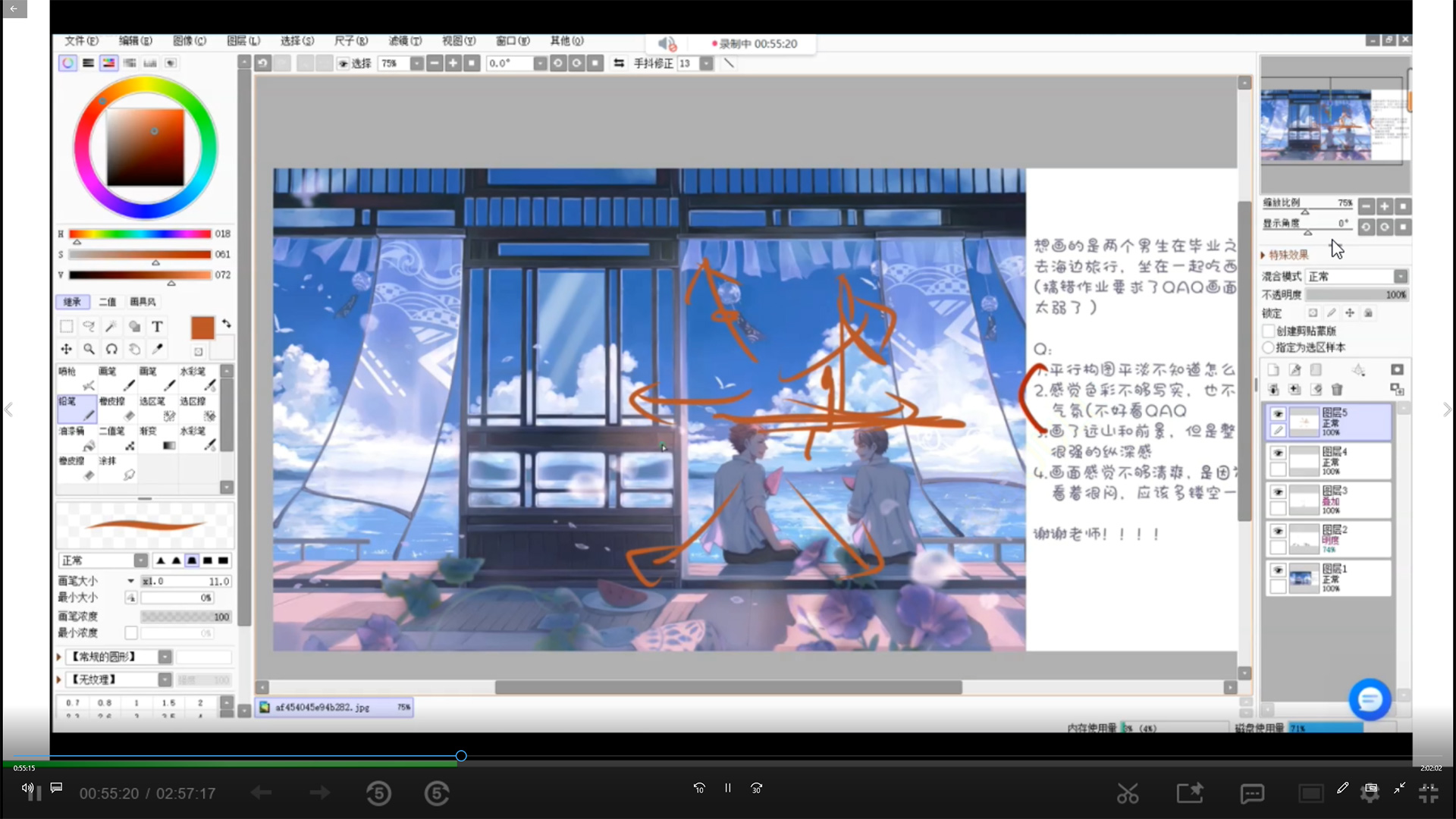Select the lasso selection tool

89,327
